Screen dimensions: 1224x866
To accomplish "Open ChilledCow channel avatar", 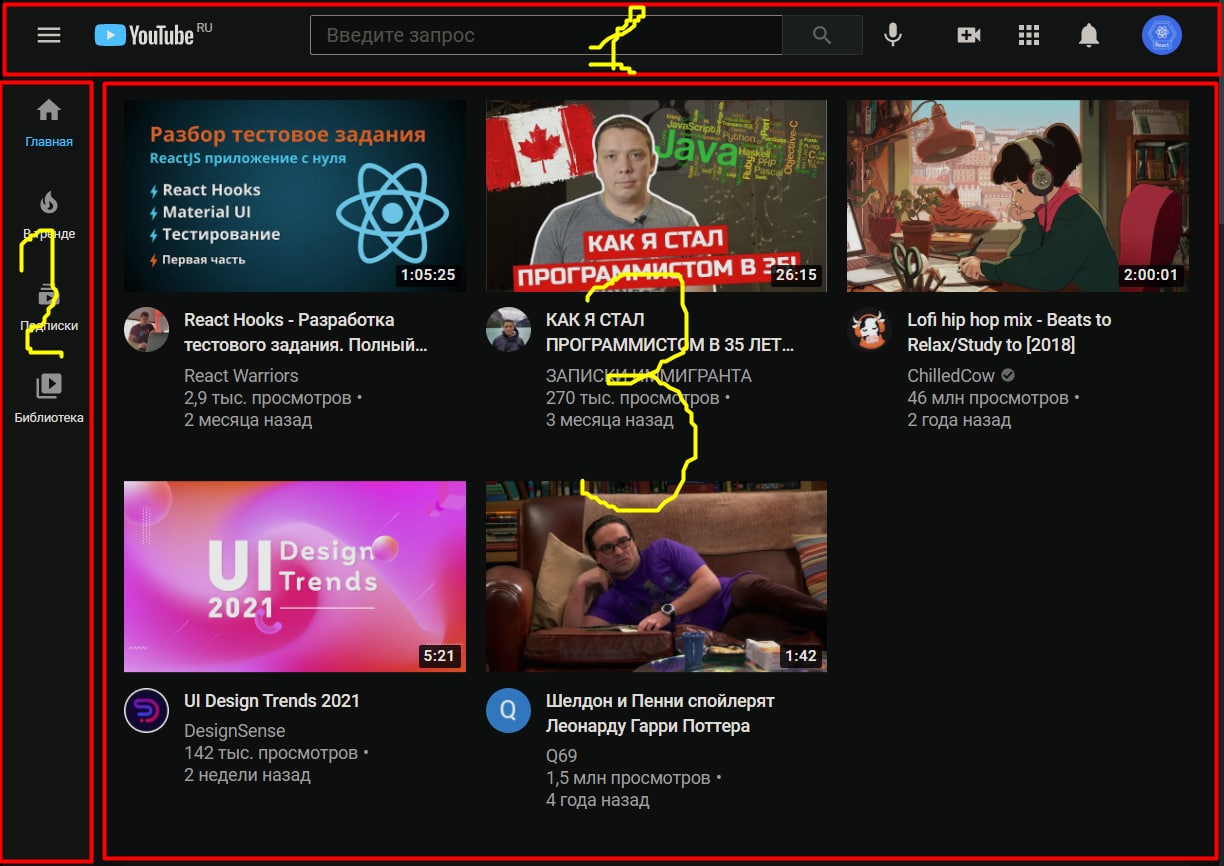I will pyautogui.click(x=869, y=329).
